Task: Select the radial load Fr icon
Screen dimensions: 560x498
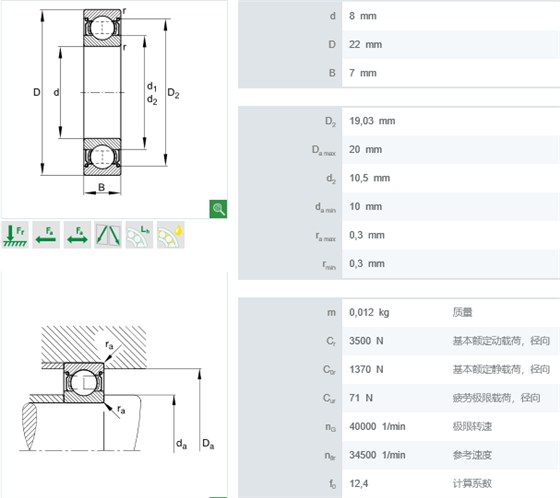Action: 15,235
